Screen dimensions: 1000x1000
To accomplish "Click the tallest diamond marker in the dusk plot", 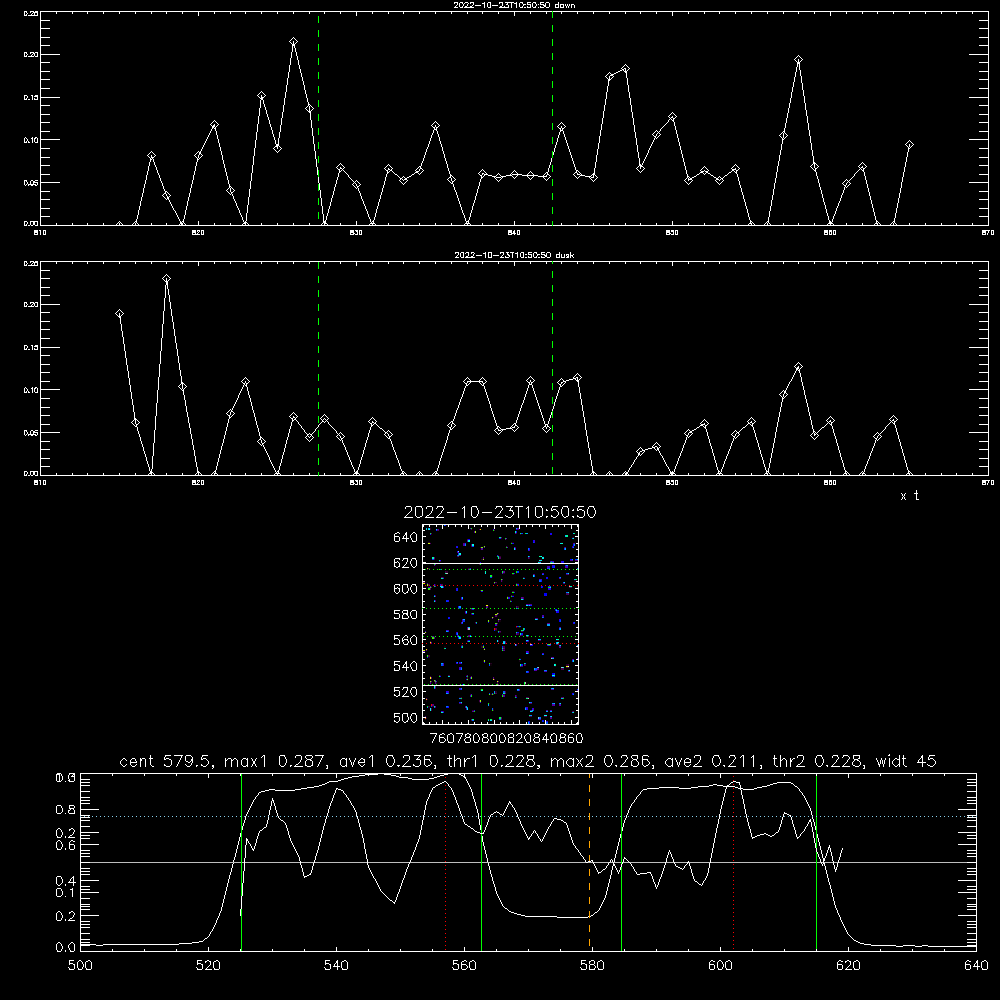I will [166, 279].
